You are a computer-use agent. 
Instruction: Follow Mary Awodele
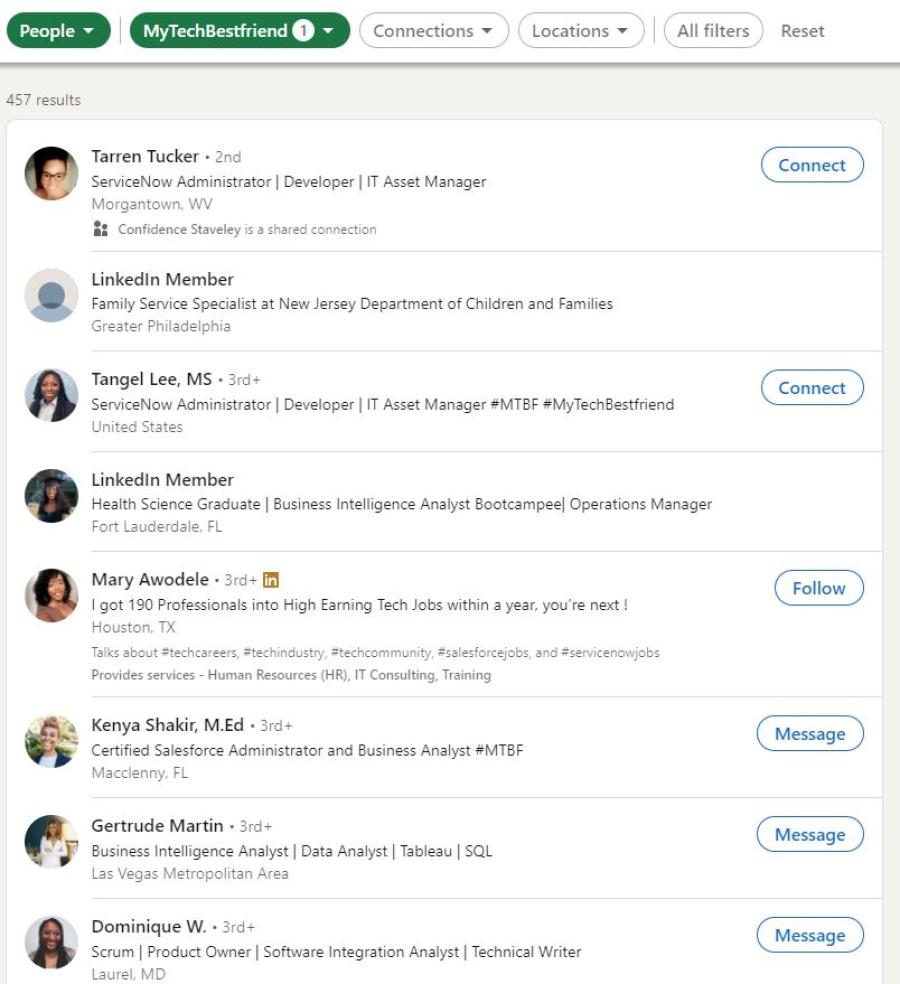(x=818, y=588)
